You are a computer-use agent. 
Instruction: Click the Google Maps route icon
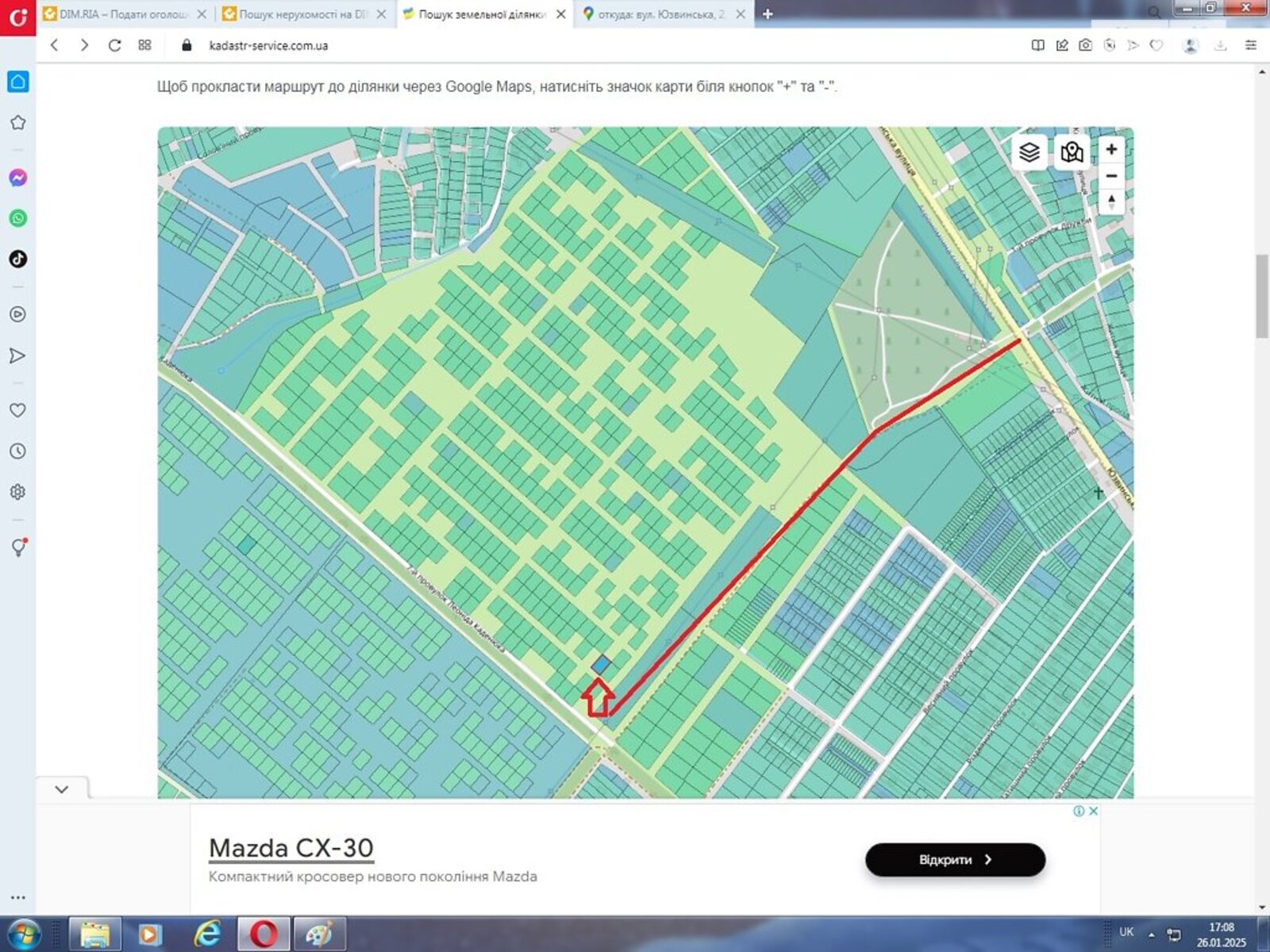[x=1072, y=151]
